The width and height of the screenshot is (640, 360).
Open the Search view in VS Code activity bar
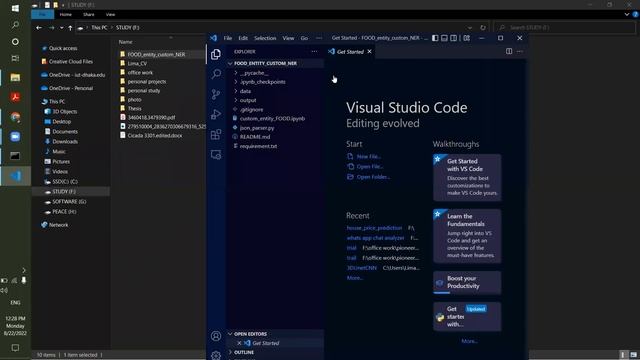[x=216, y=74]
